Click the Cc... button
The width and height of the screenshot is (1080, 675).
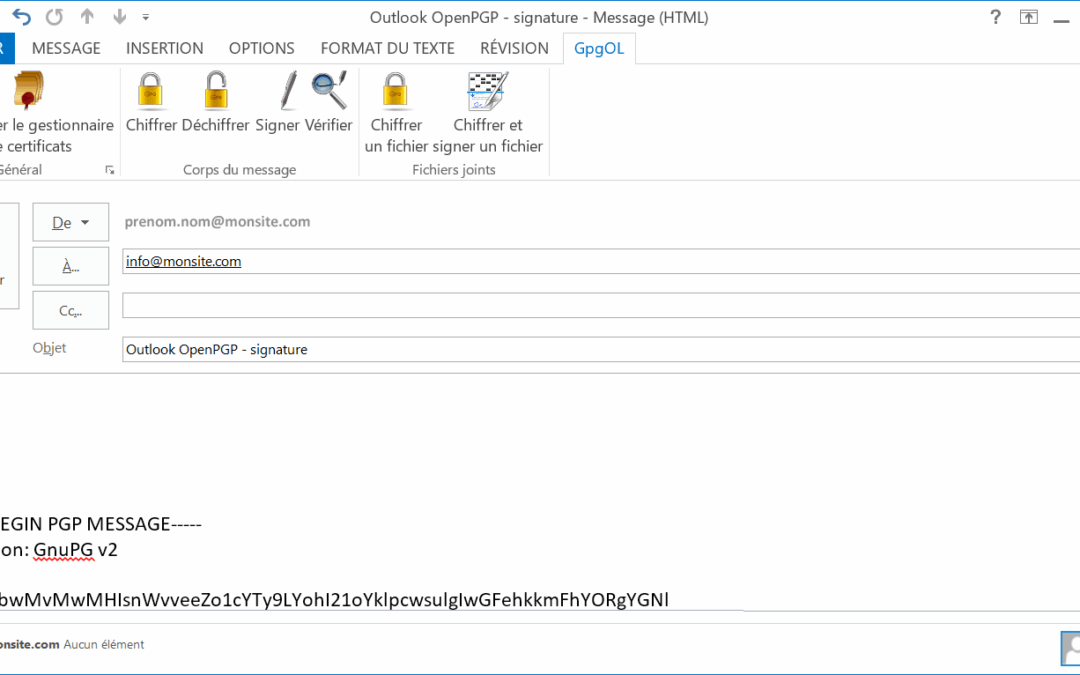click(71, 310)
